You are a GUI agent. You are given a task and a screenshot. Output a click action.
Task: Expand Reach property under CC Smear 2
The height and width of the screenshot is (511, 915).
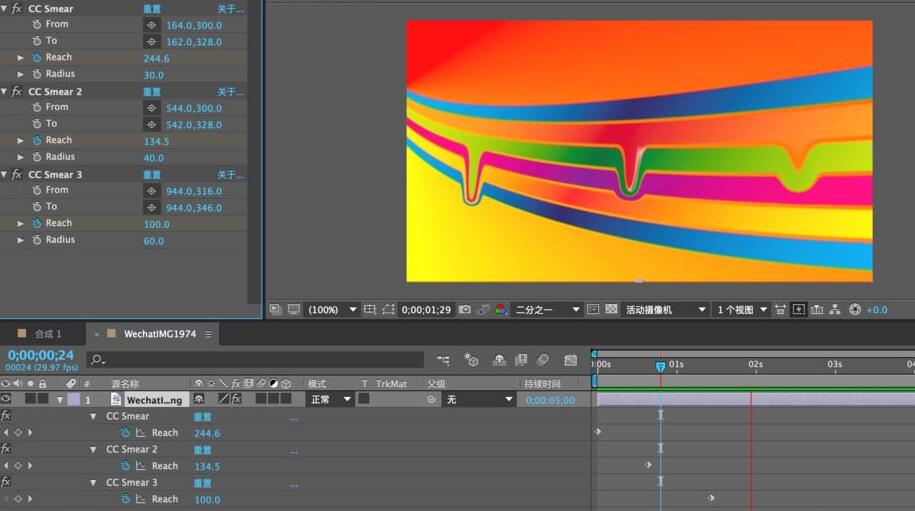pyautogui.click(x=20, y=141)
